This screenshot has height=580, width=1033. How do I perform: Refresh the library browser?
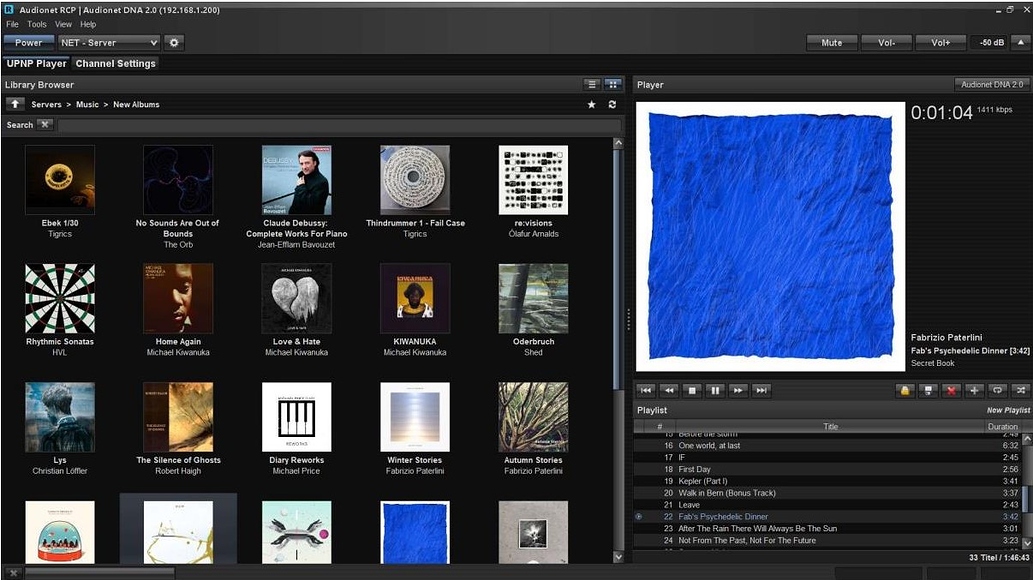click(612, 104)
